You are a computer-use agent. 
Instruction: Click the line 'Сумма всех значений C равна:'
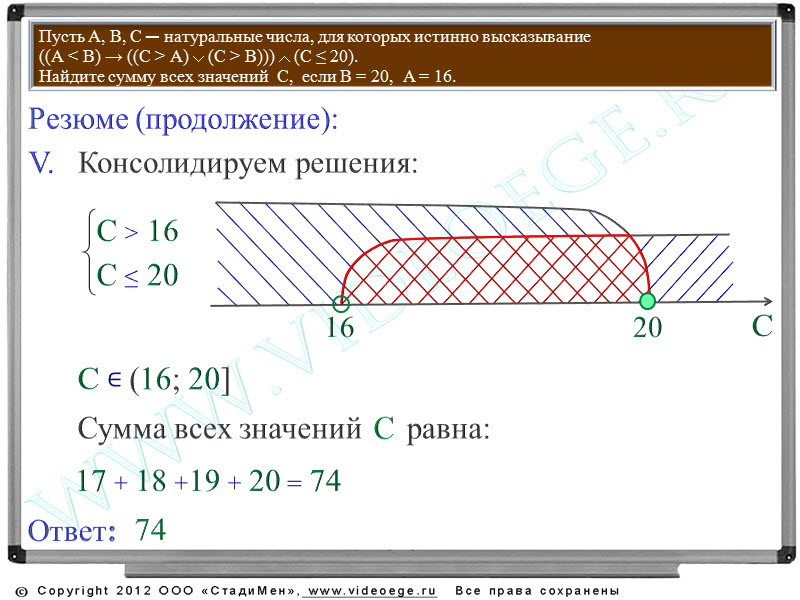(x=283, y=429)
